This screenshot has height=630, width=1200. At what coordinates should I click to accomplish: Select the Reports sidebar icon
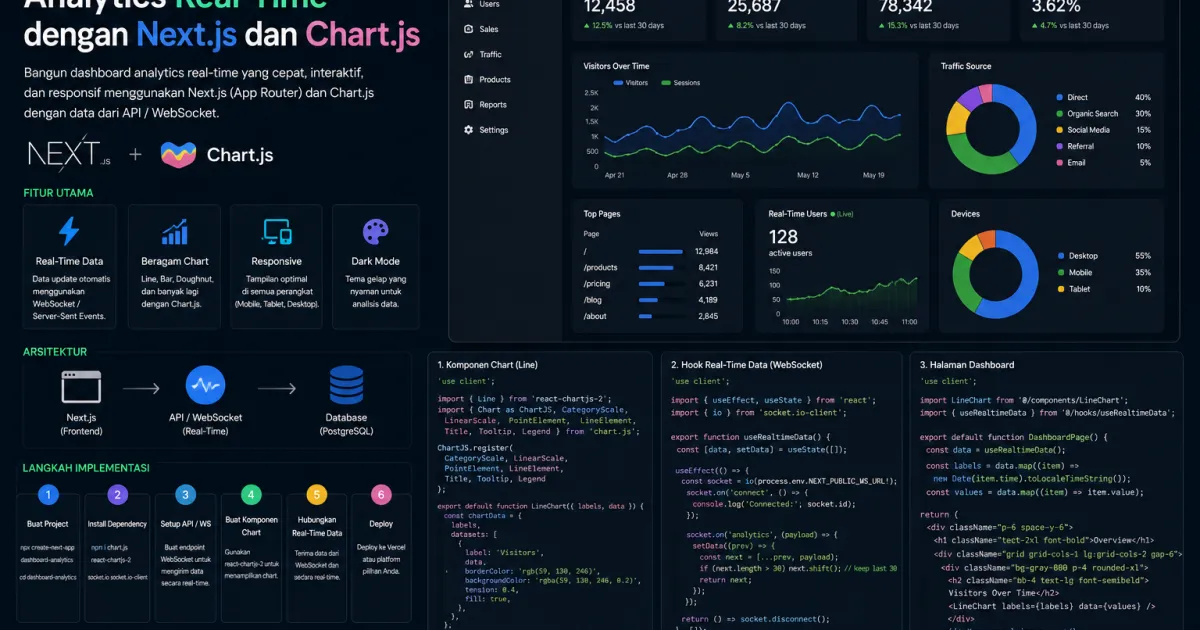point(468,104)
